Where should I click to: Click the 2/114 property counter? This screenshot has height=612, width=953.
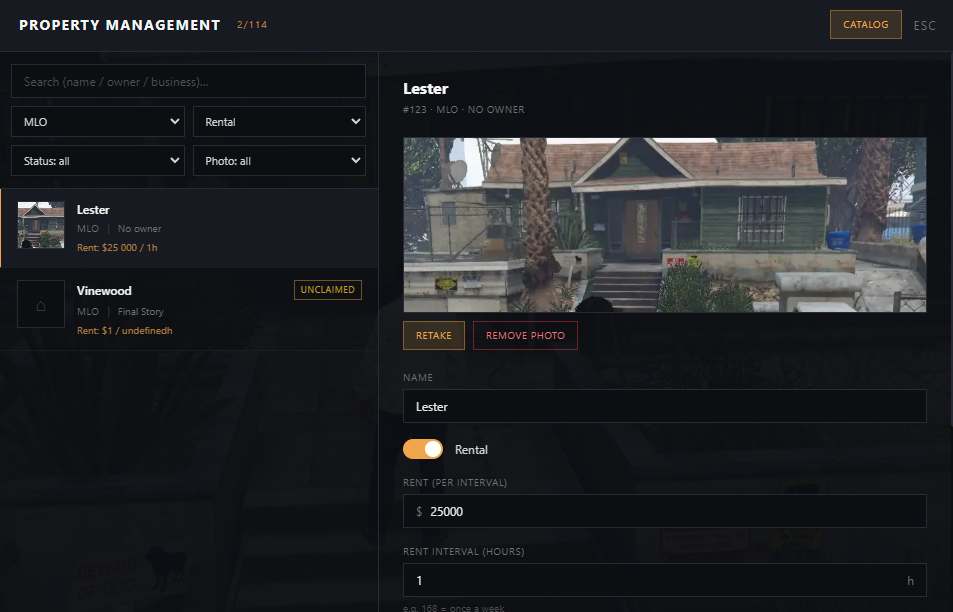coord(252,25)
